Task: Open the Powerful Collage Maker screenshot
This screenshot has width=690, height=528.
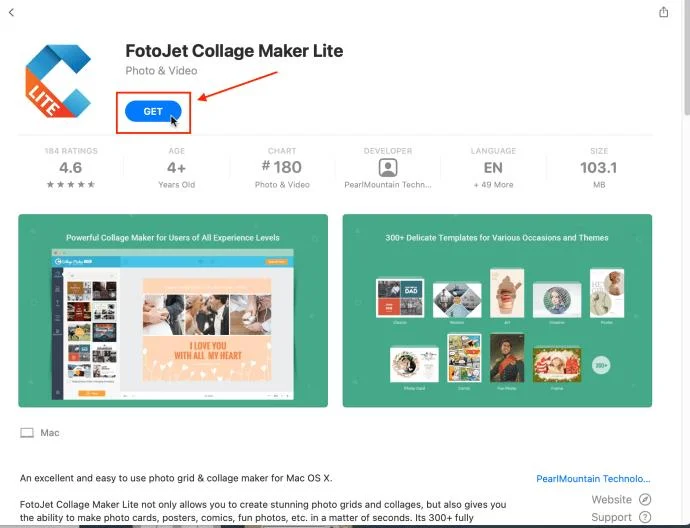Action: (x=173, y=311)
